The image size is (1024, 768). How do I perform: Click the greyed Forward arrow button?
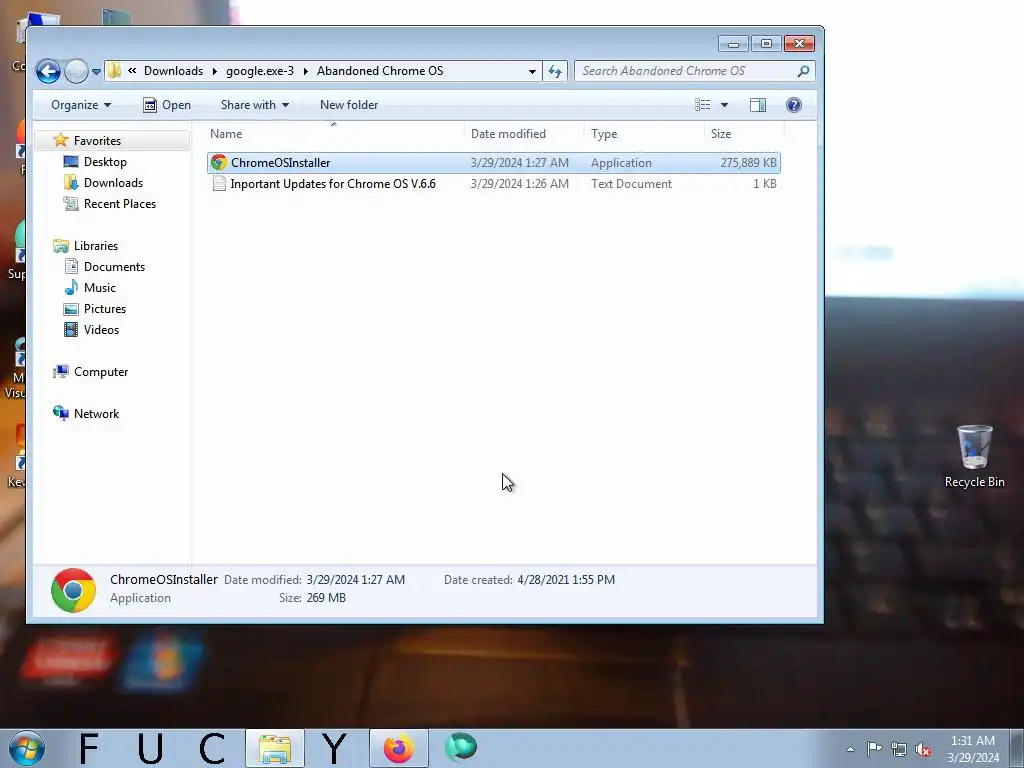click(76, 71)
